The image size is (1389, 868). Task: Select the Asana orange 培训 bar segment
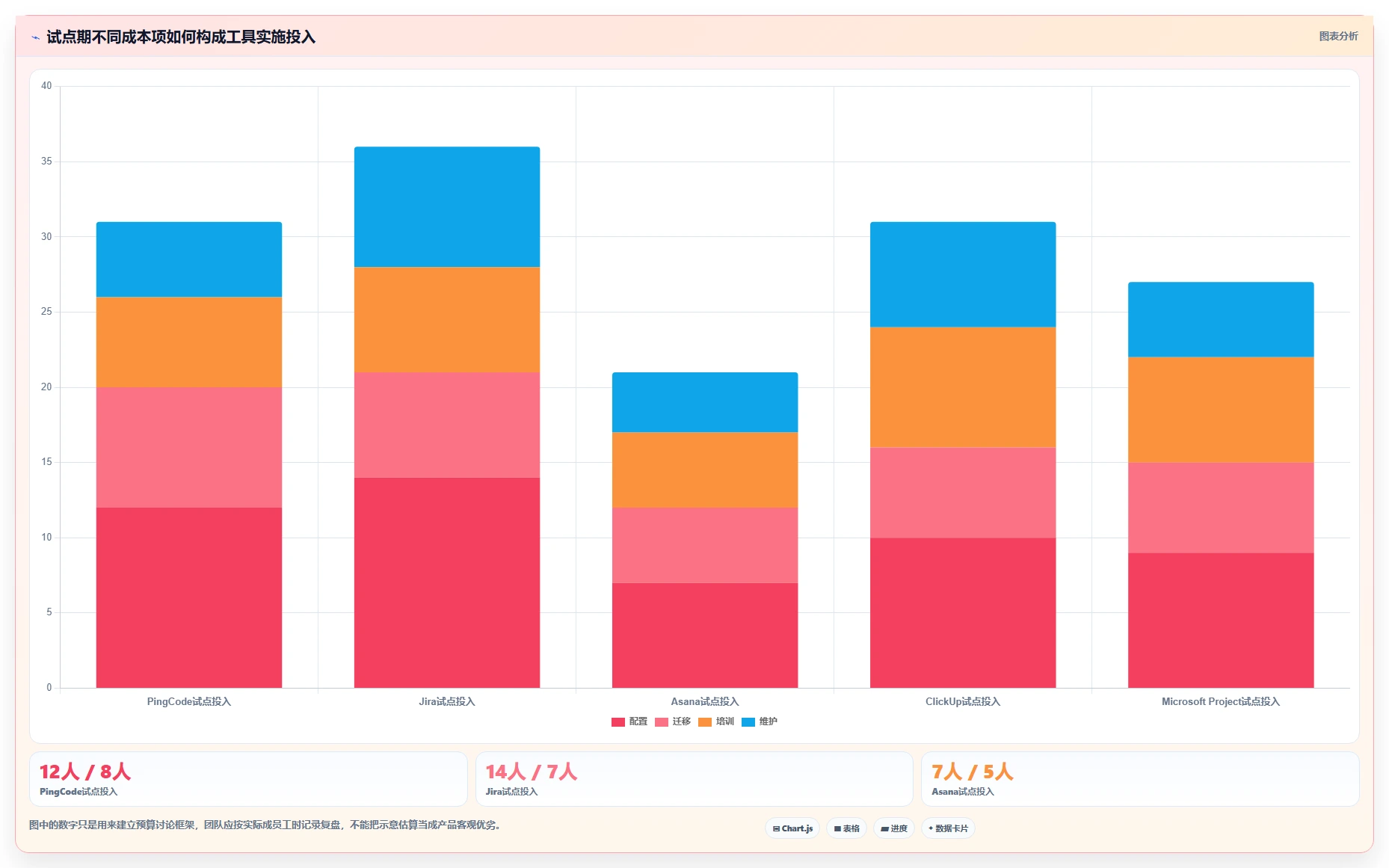705,470
